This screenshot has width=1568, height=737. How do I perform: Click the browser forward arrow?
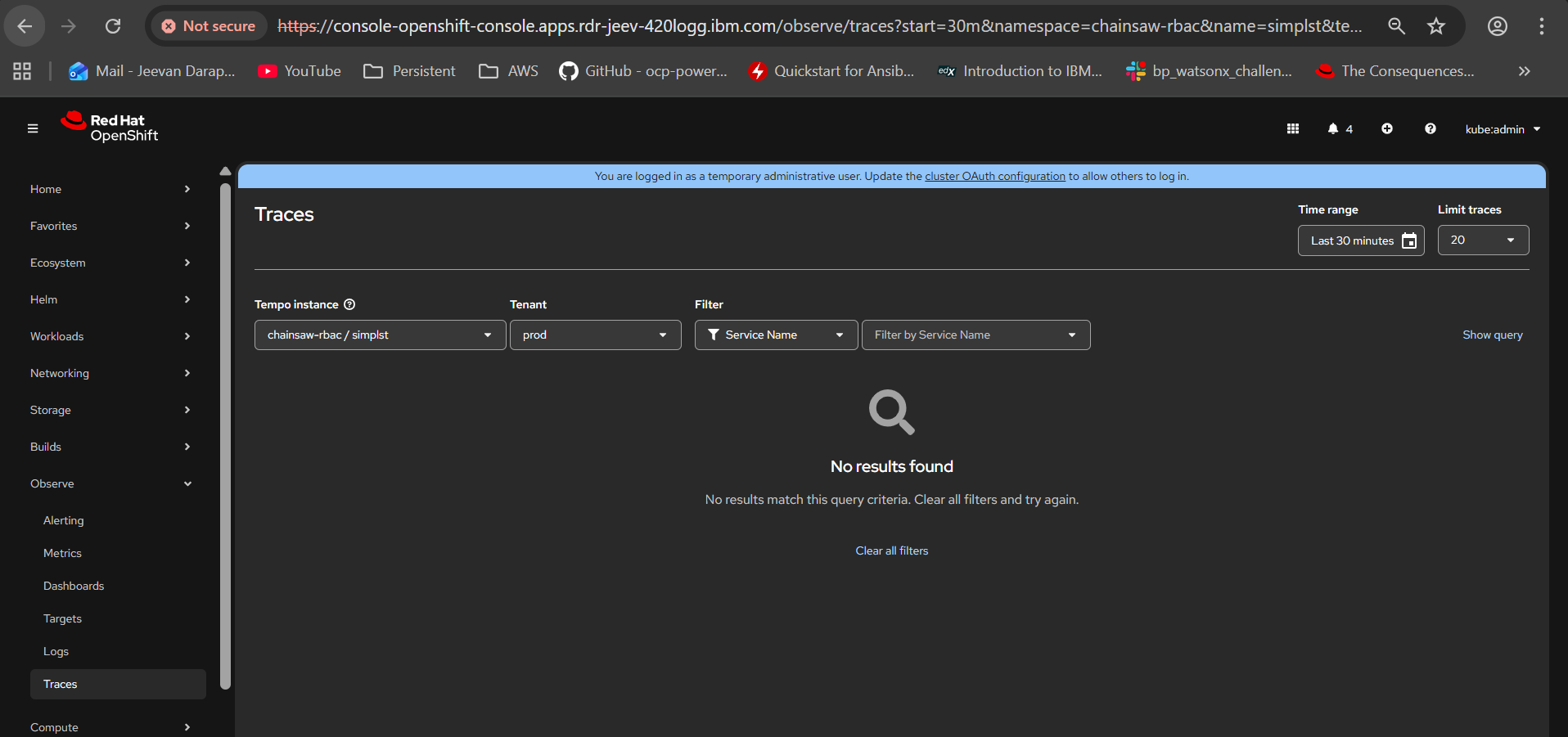[x=69, y=26]
